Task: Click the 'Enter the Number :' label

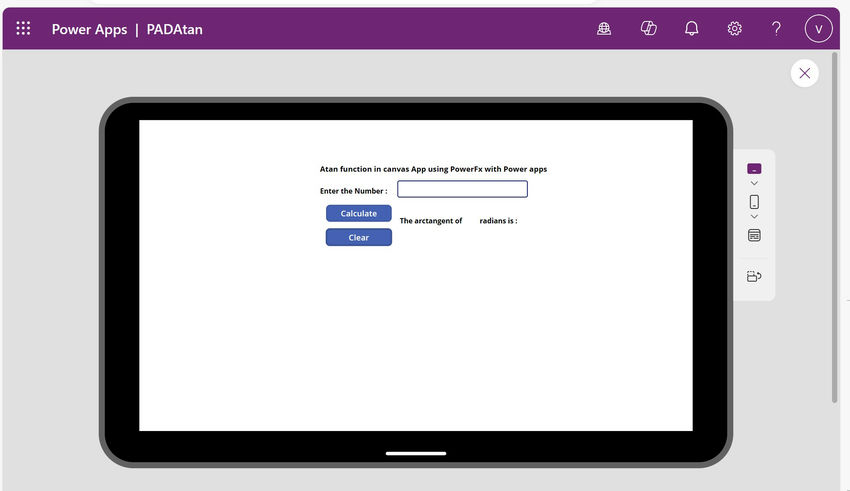Action: [x=353, y=191]
